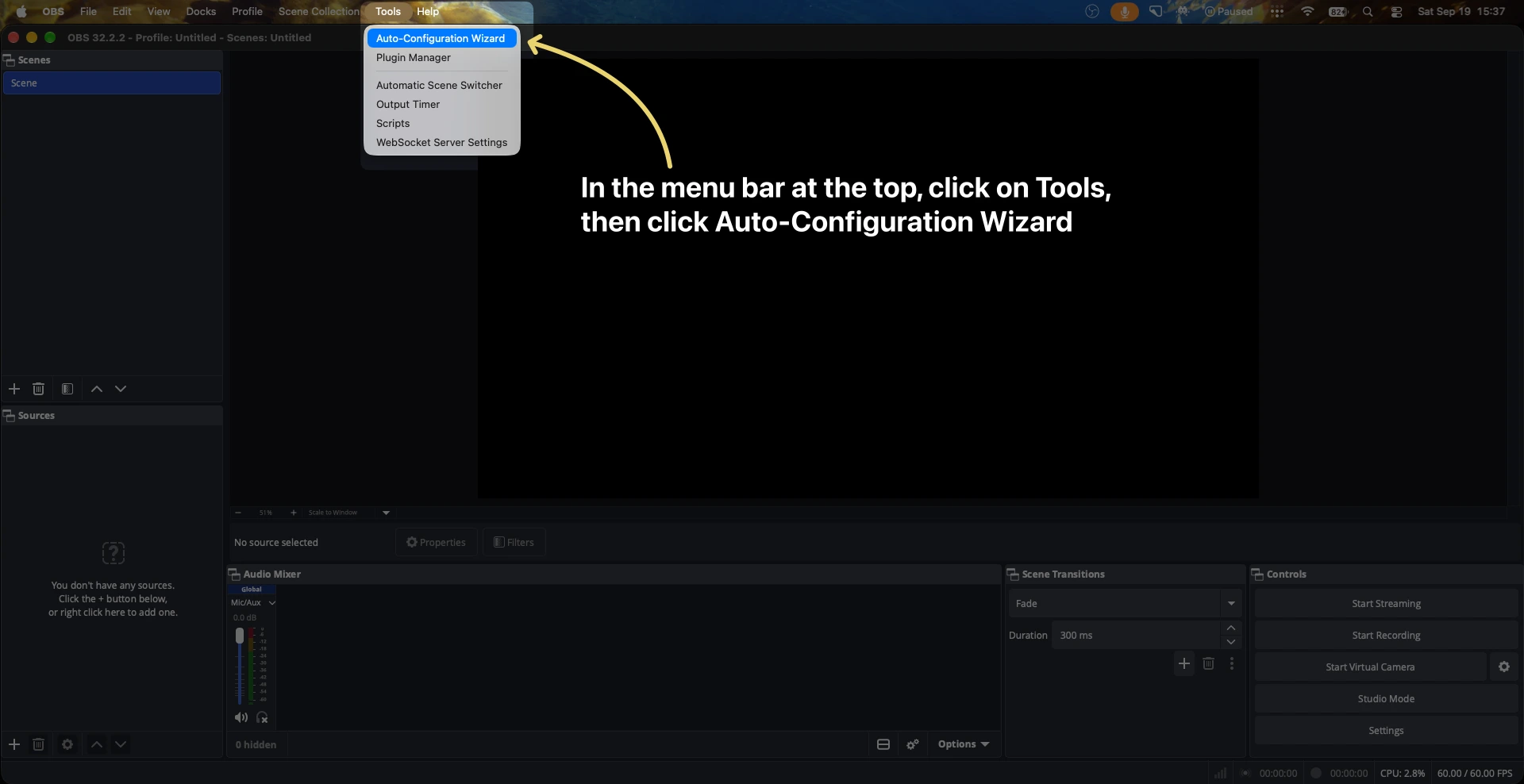
Task: Click the Start Recording button
Action: 1386,636
